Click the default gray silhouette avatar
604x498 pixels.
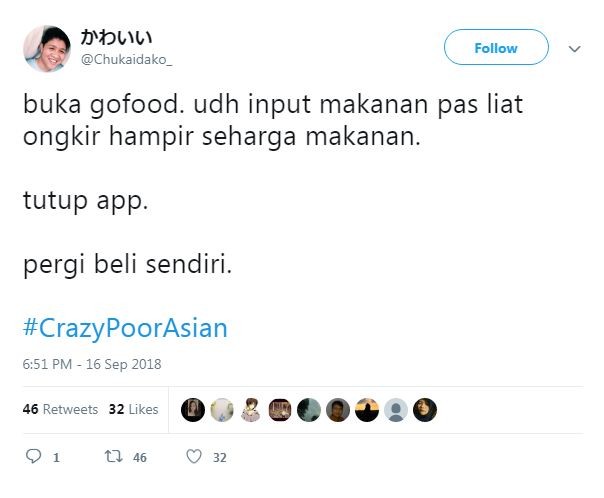pyautogui.click(x=396, y=410)
